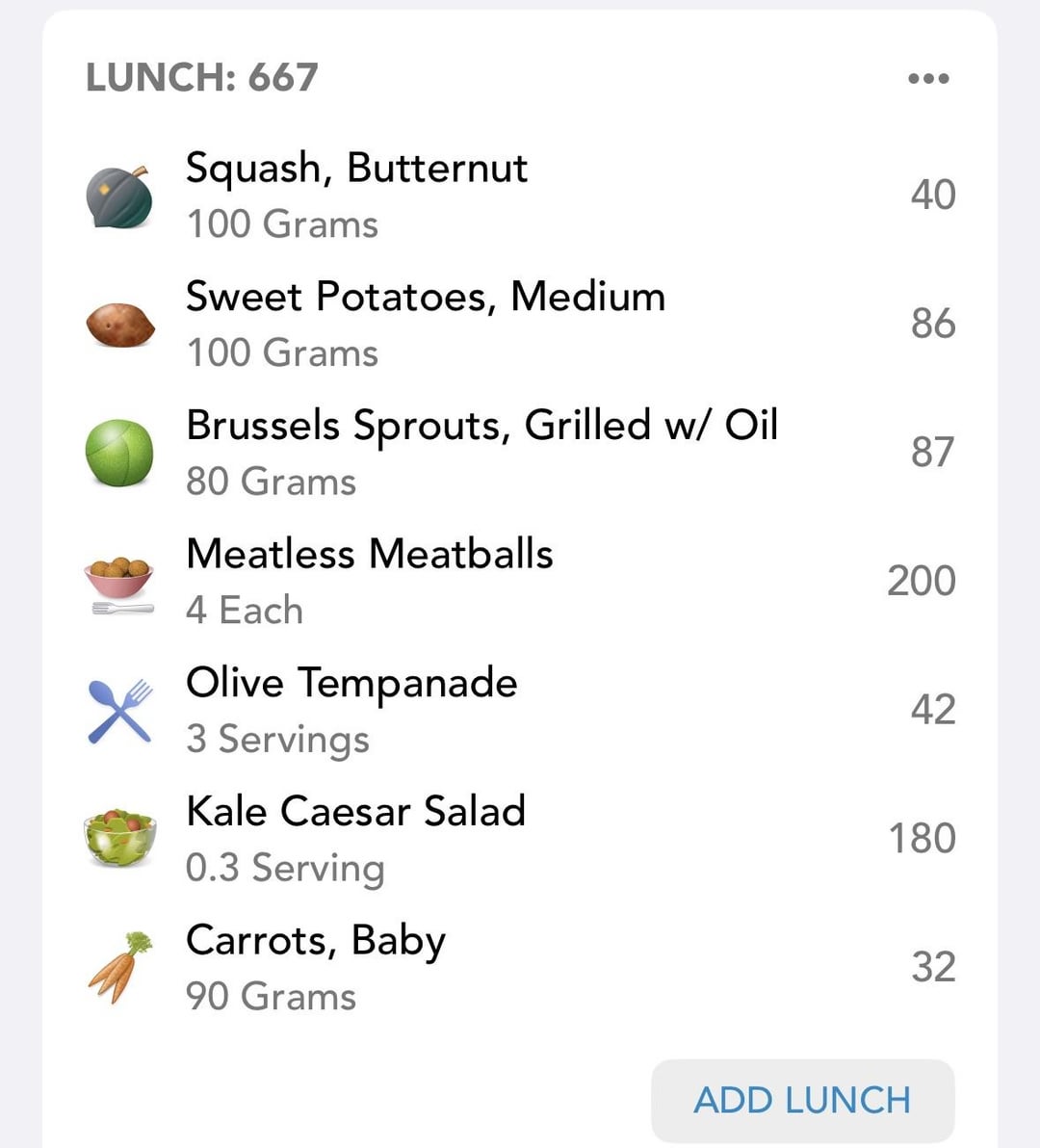
Task: Tap the baby carrots icon
Action: coord(119,968)
